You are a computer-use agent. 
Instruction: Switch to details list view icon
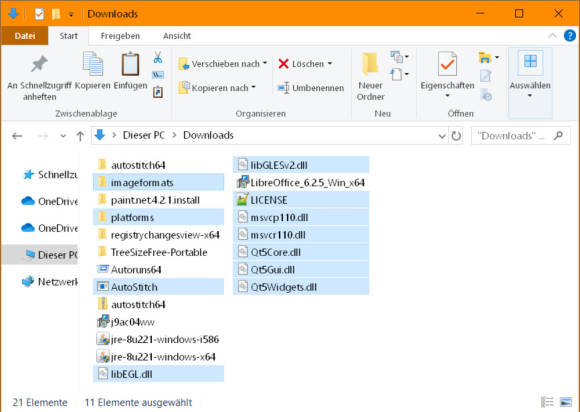coord(547,402)
